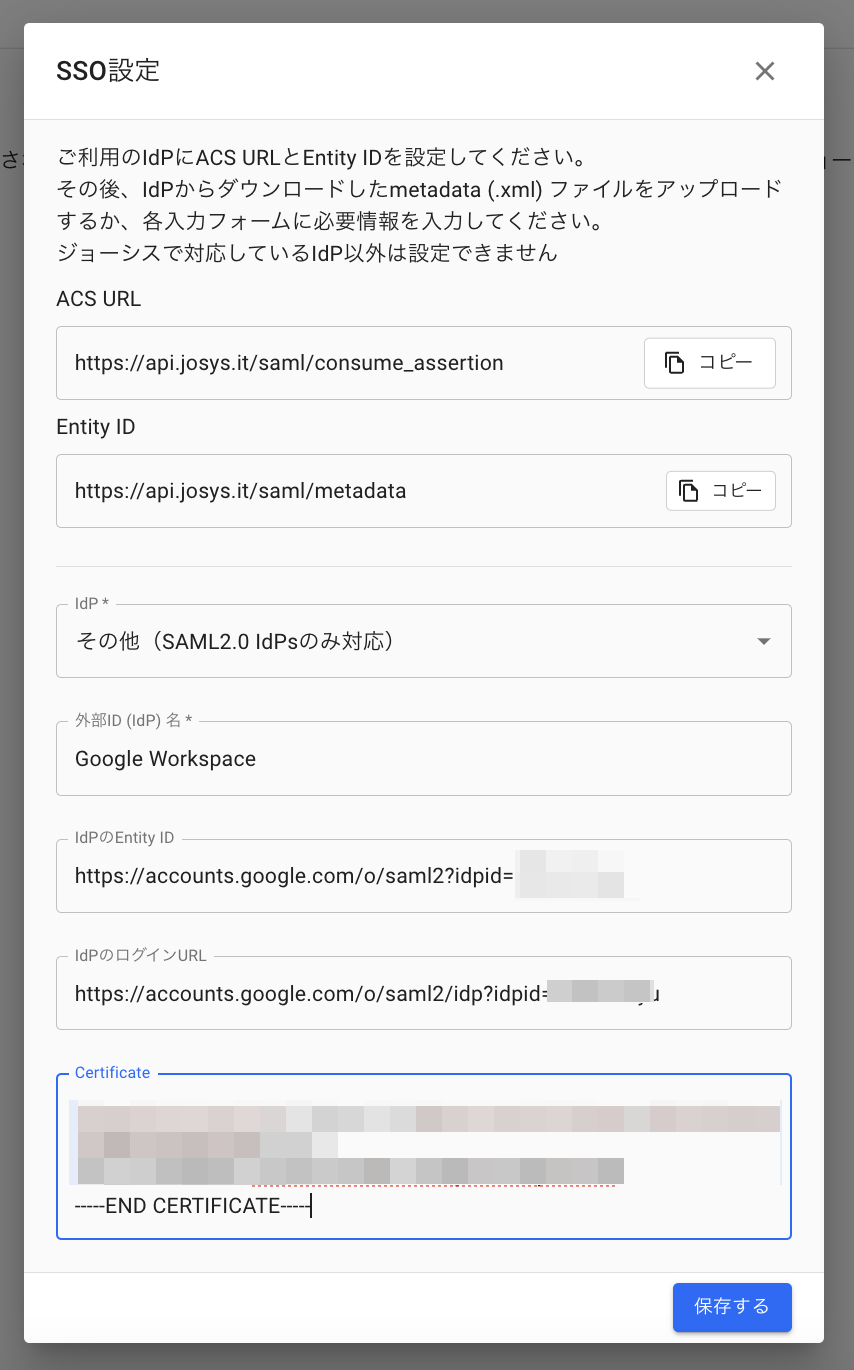Close the SSO設定 dialog with X
854x1370 pixels.
tap(765, 71)
